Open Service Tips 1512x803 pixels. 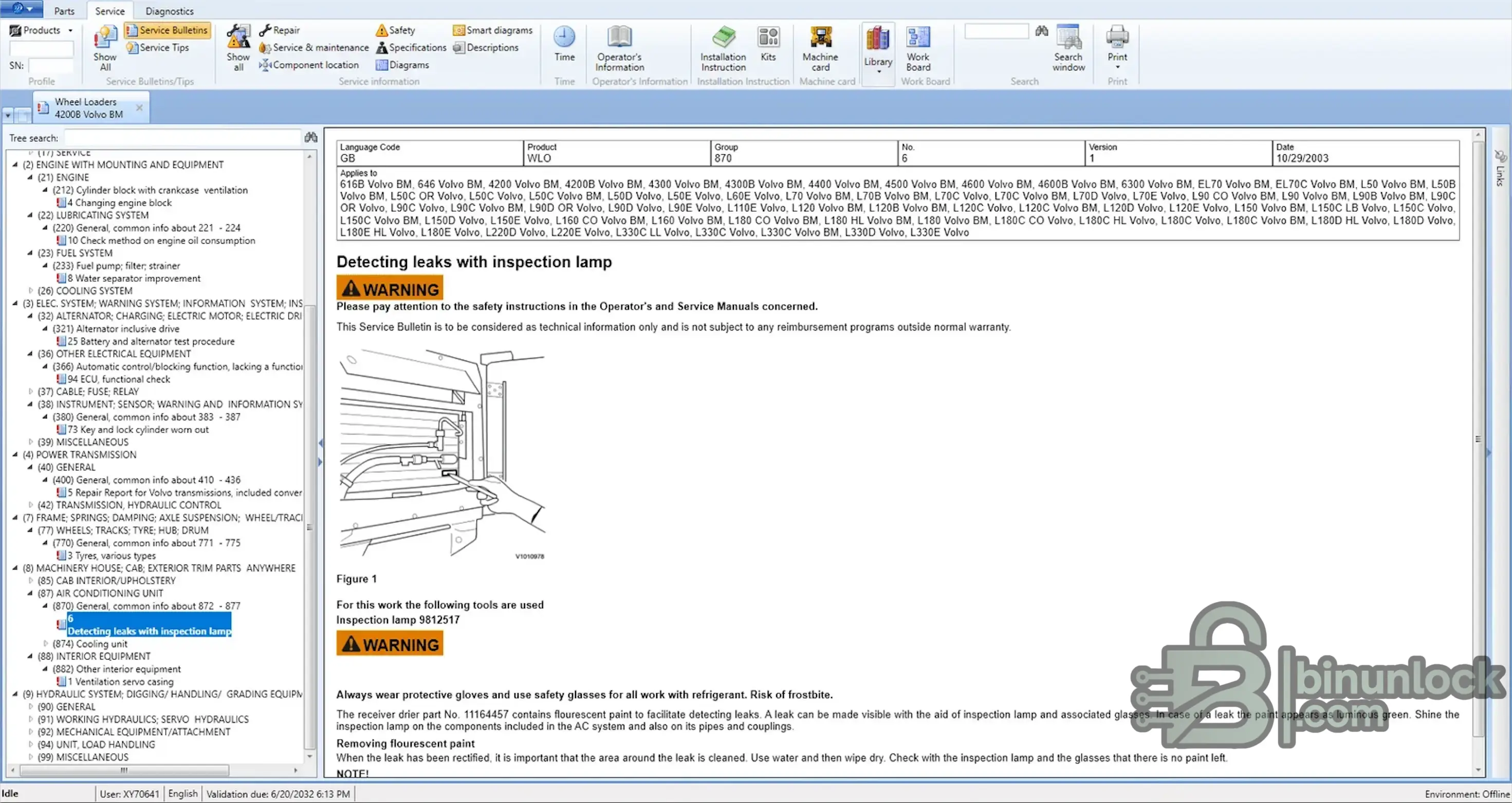pos(158,47)
